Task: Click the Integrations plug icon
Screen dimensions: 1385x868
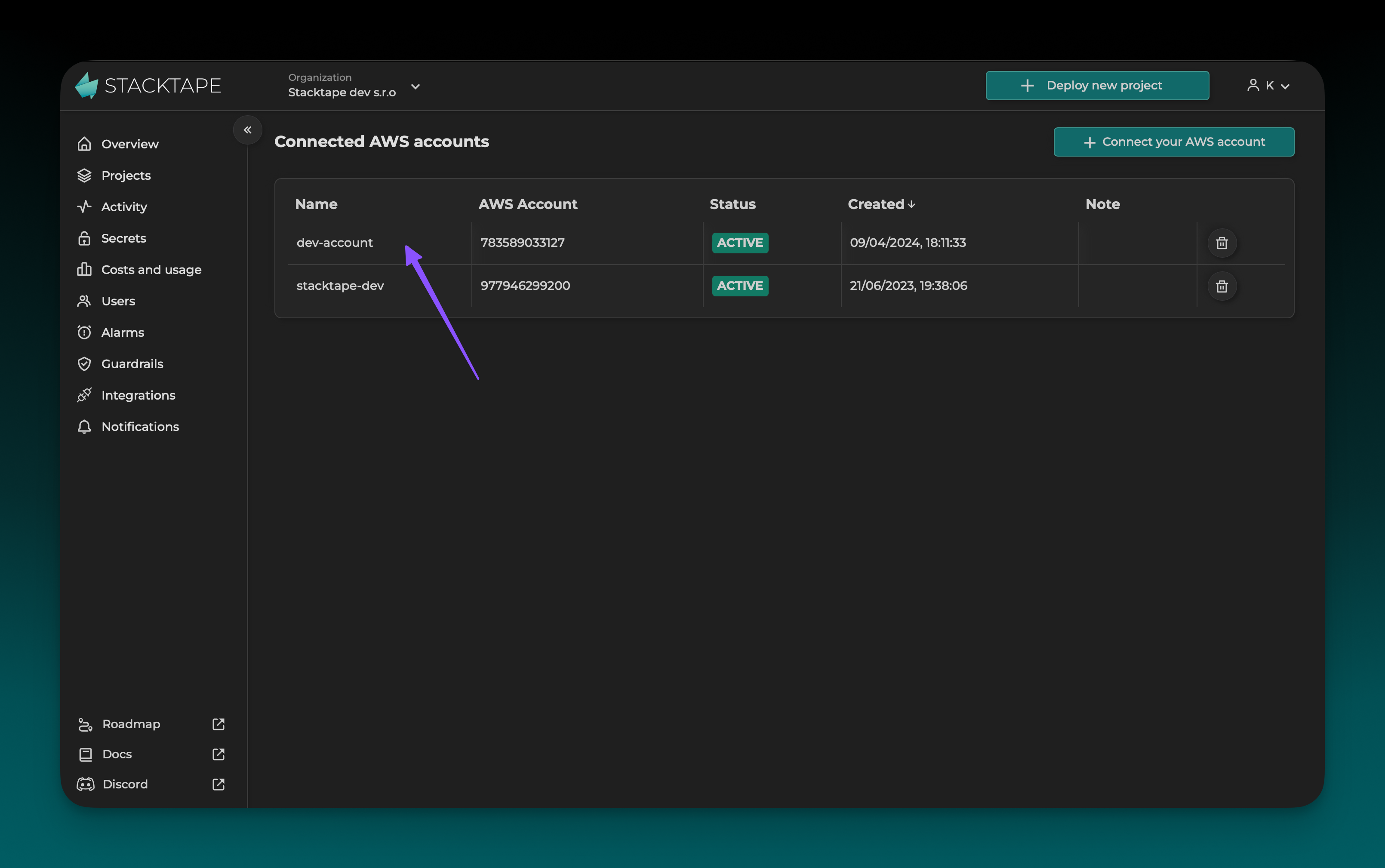Action: coord(84,395)
